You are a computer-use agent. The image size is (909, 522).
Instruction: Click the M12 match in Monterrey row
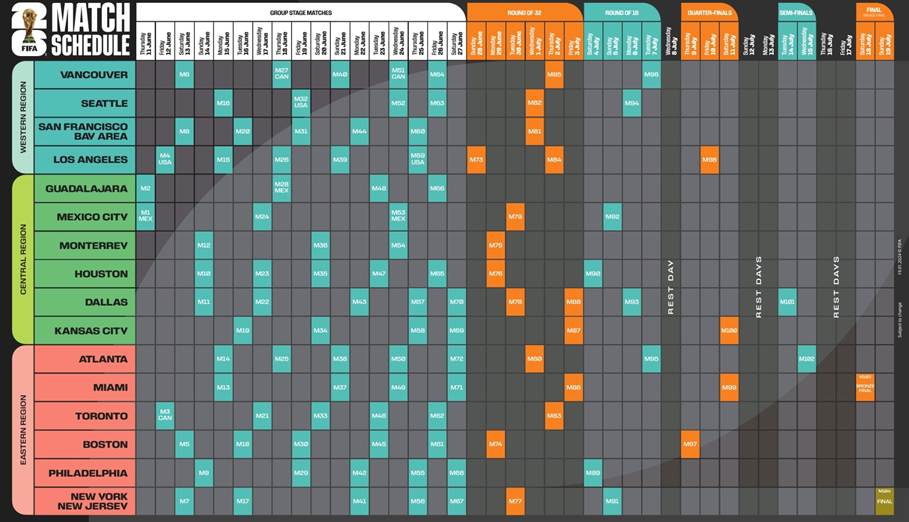[x=204, y=245]
